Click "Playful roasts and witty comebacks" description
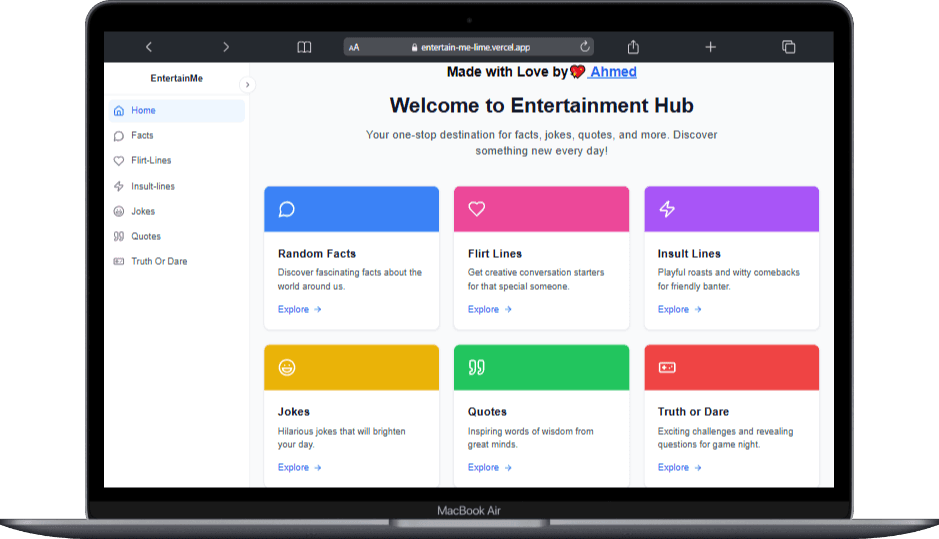Screen dimensions: 939x539 pos(729,280)
